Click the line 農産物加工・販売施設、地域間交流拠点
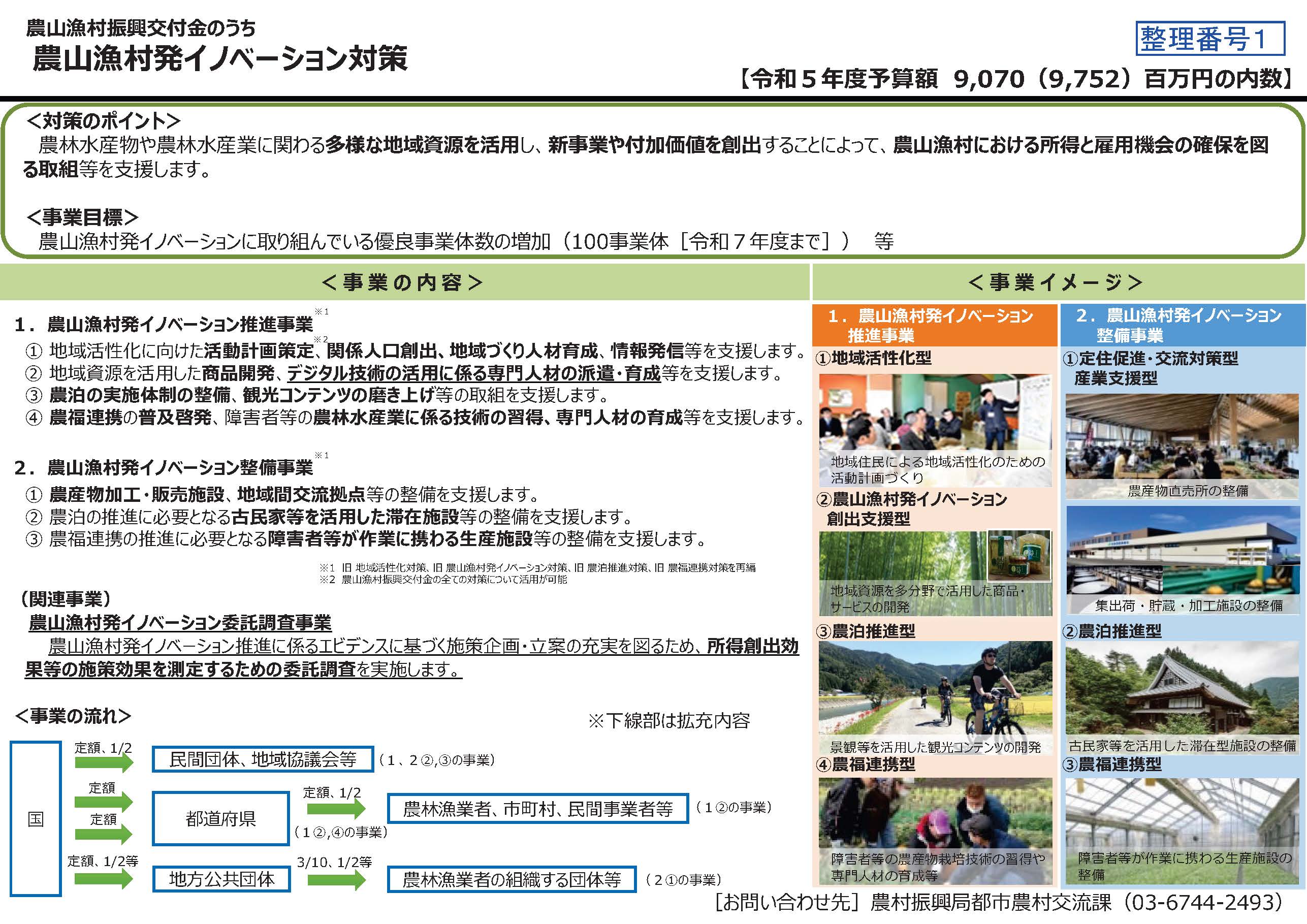The height and width of the screenshot is (924, 1307). point(282,495)
